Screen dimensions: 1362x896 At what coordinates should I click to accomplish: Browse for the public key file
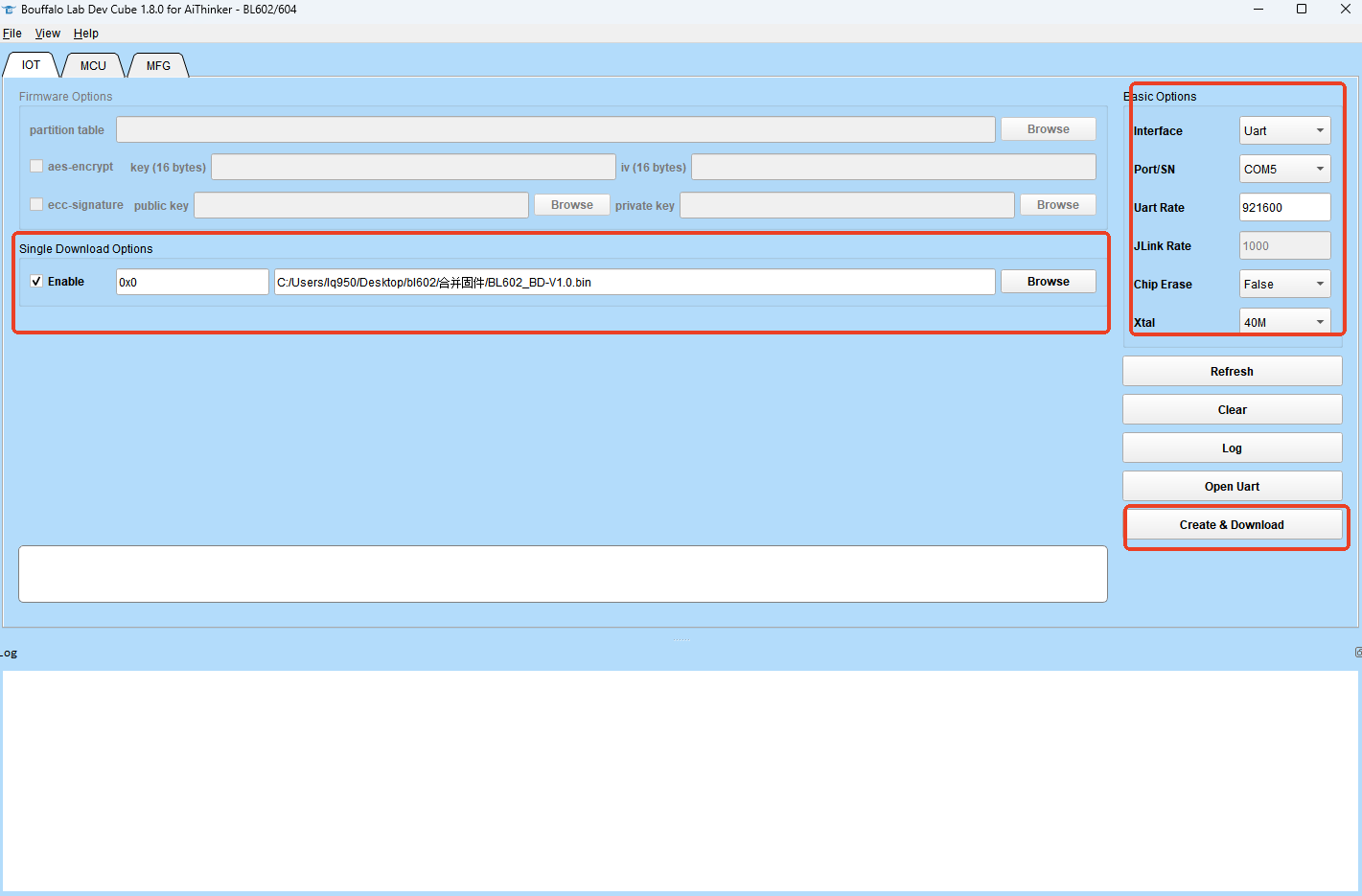point(572,205)
